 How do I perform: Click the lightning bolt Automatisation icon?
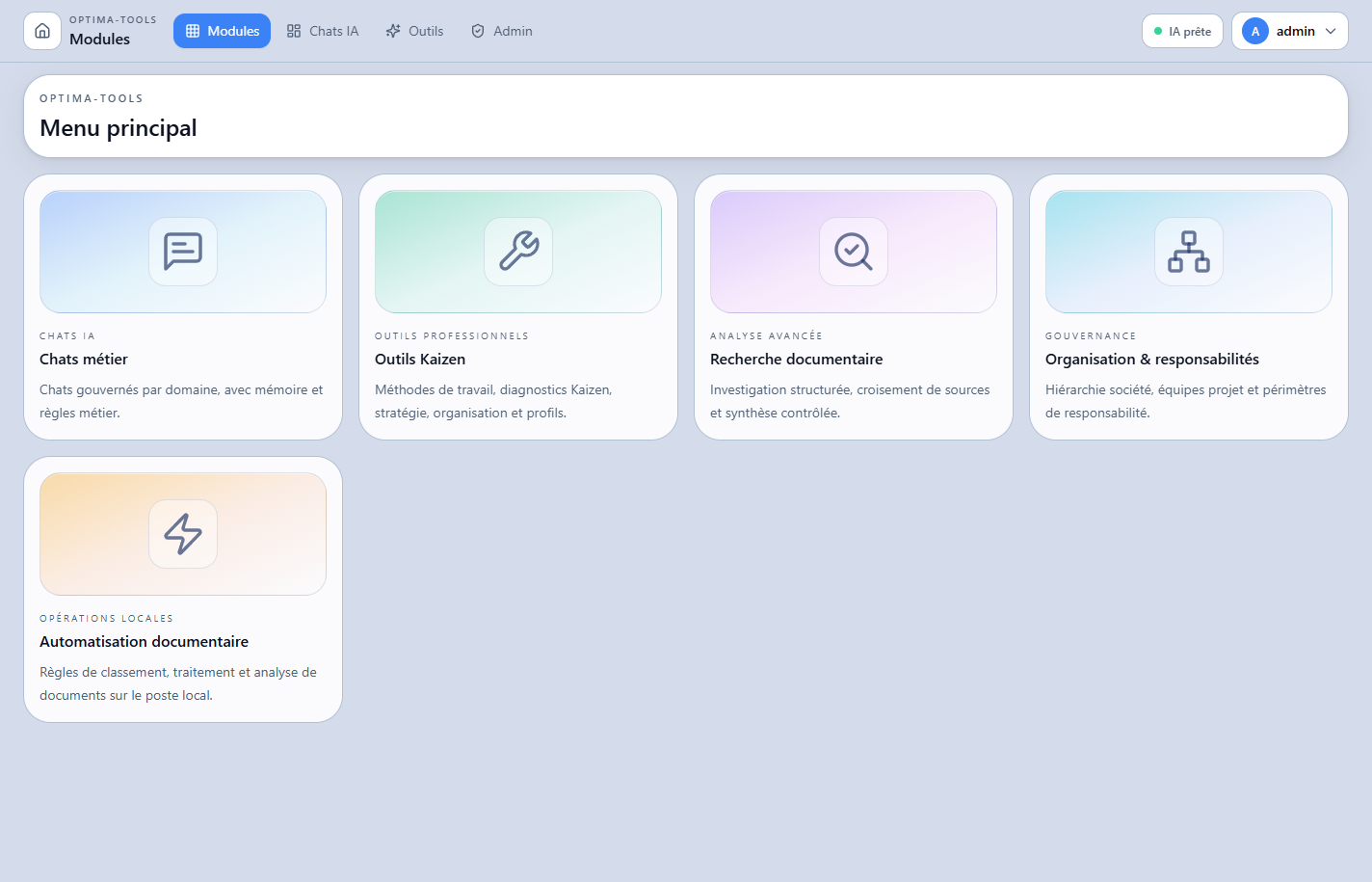click(183, 534)
